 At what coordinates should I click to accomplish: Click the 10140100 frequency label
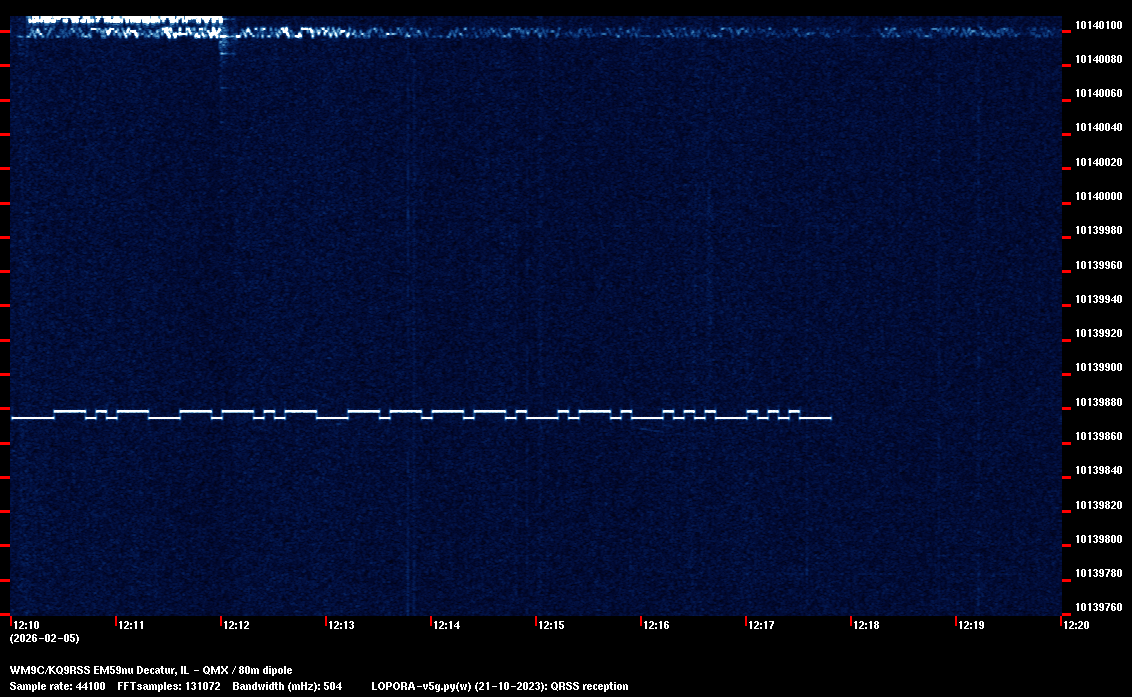1098,25
